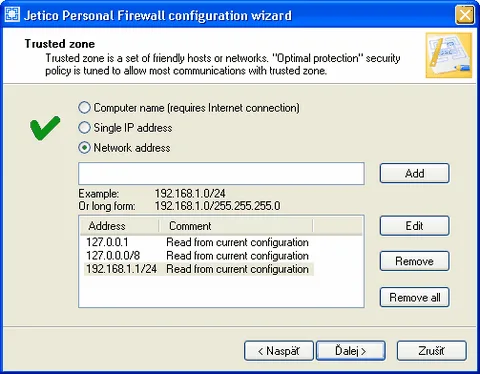This screenshot has width=480, height=374.
Task: Click the Edit button
Action: (x=415, y=226)
